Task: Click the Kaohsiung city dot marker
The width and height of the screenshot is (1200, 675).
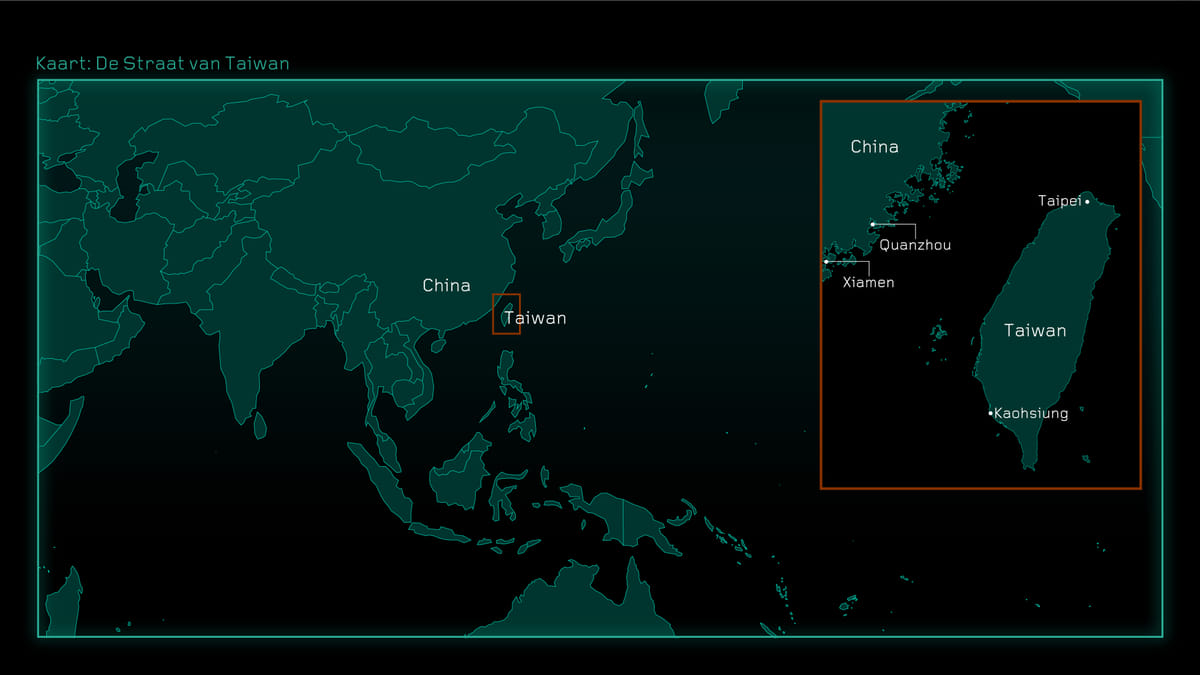Action: coord(990,413)
